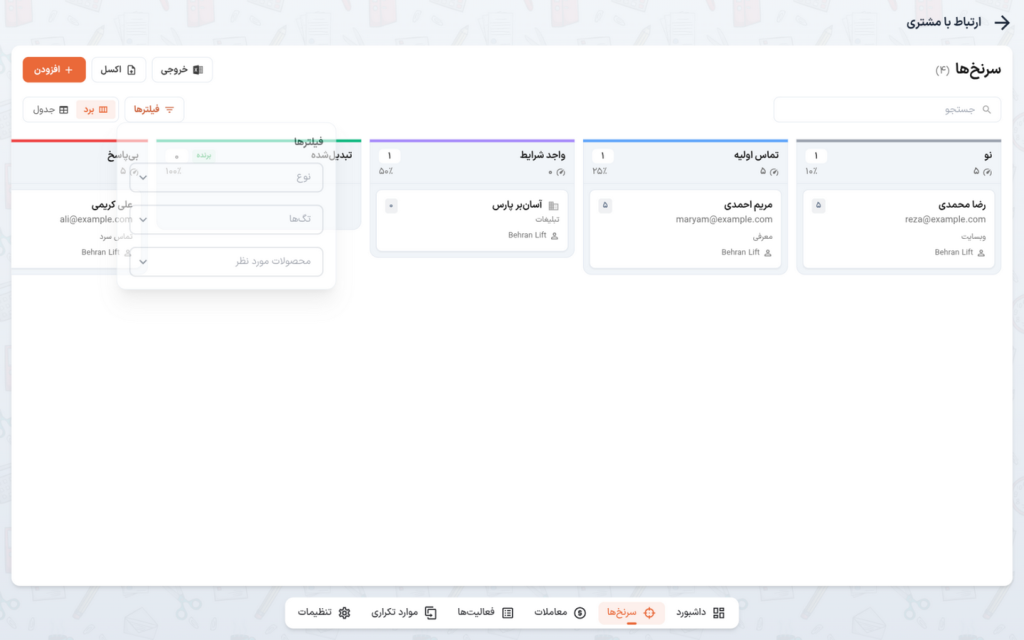Open داشبورد in bottom navigation

700,613
